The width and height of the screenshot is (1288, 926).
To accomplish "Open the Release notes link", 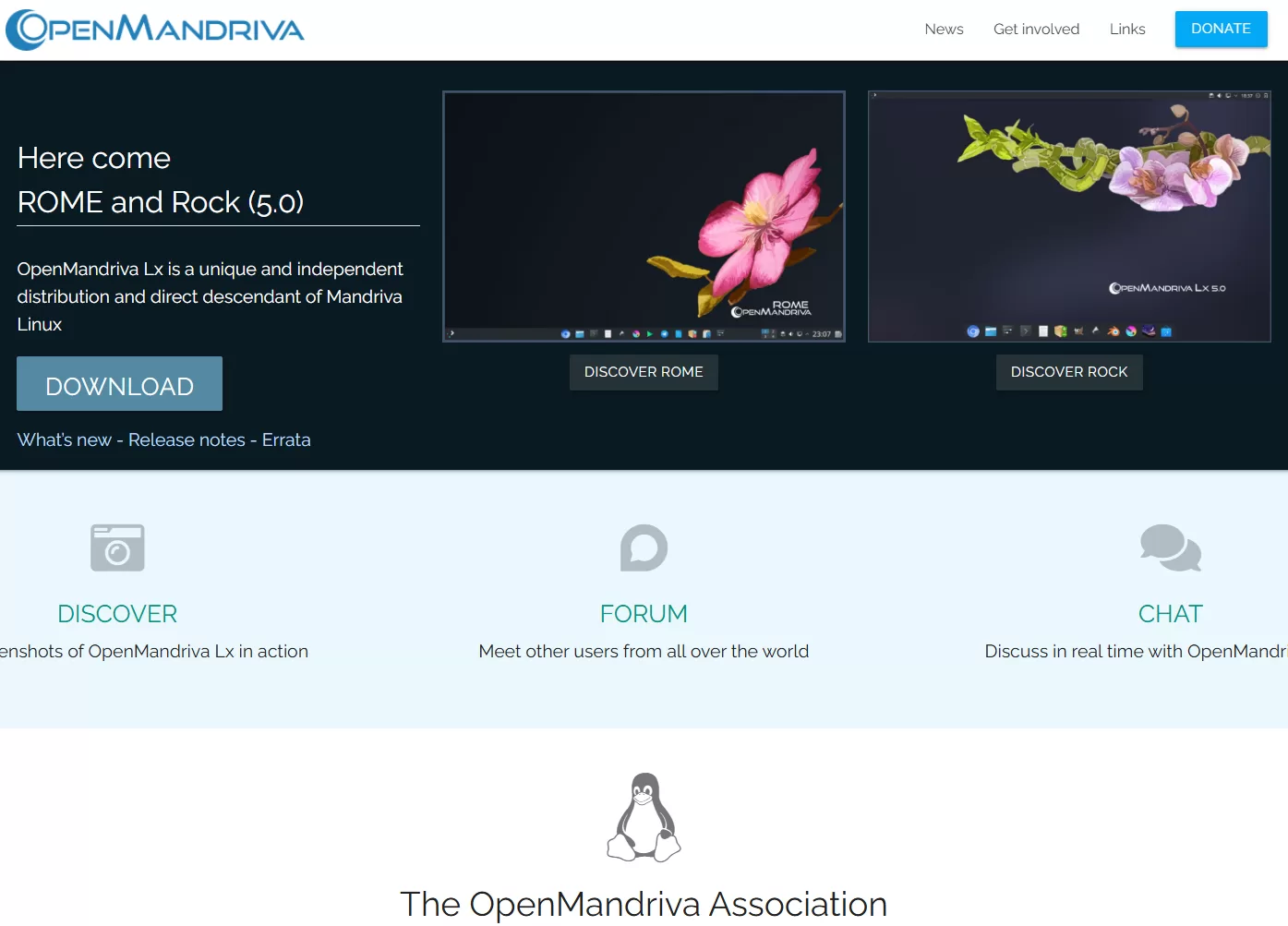I will click(187, 440).
